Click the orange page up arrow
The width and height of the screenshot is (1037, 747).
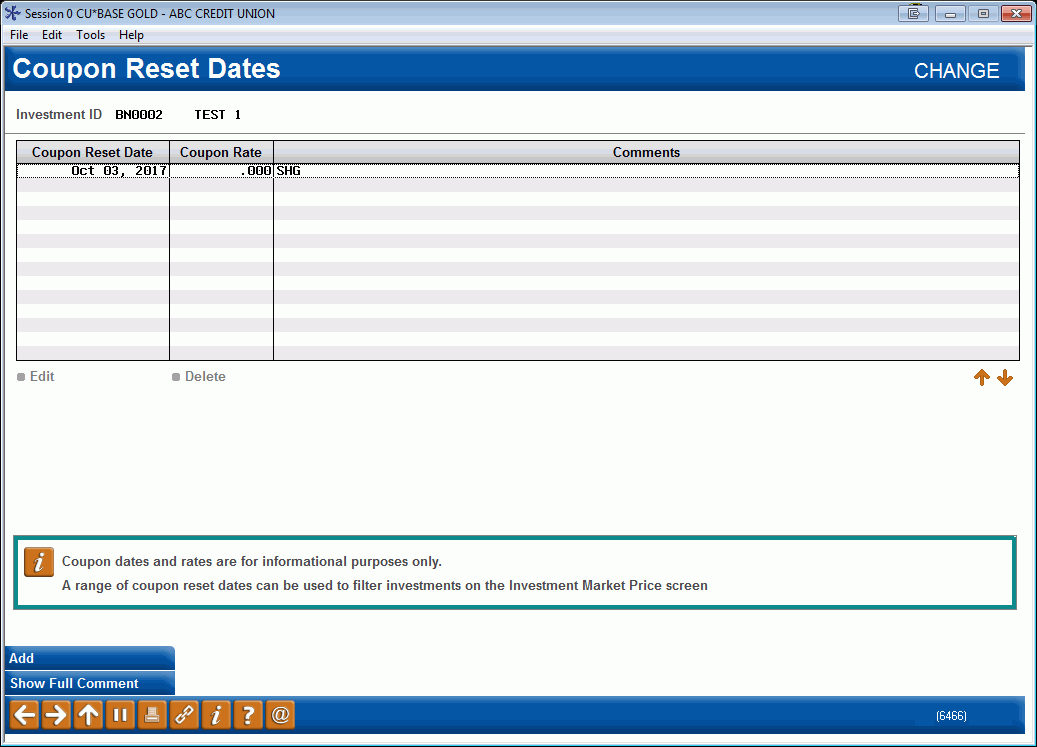click(981, 377)
